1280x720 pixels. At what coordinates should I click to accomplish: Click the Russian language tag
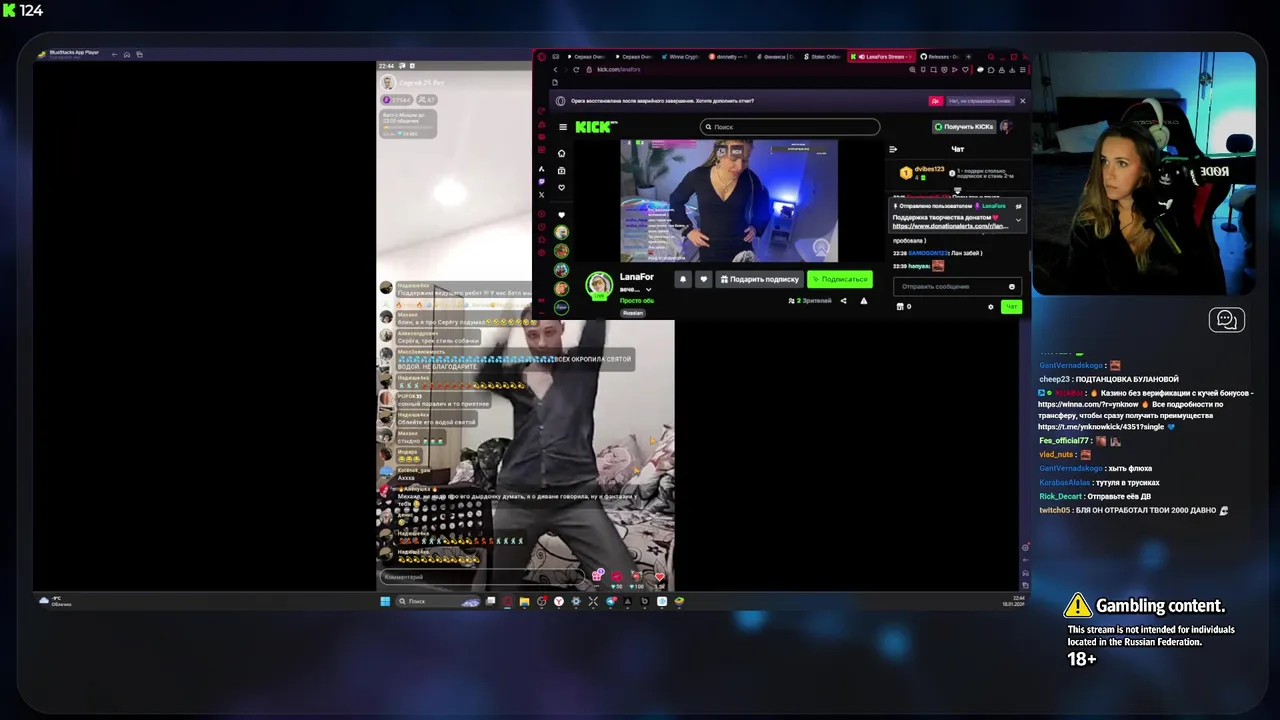click(x=633, y=313)
